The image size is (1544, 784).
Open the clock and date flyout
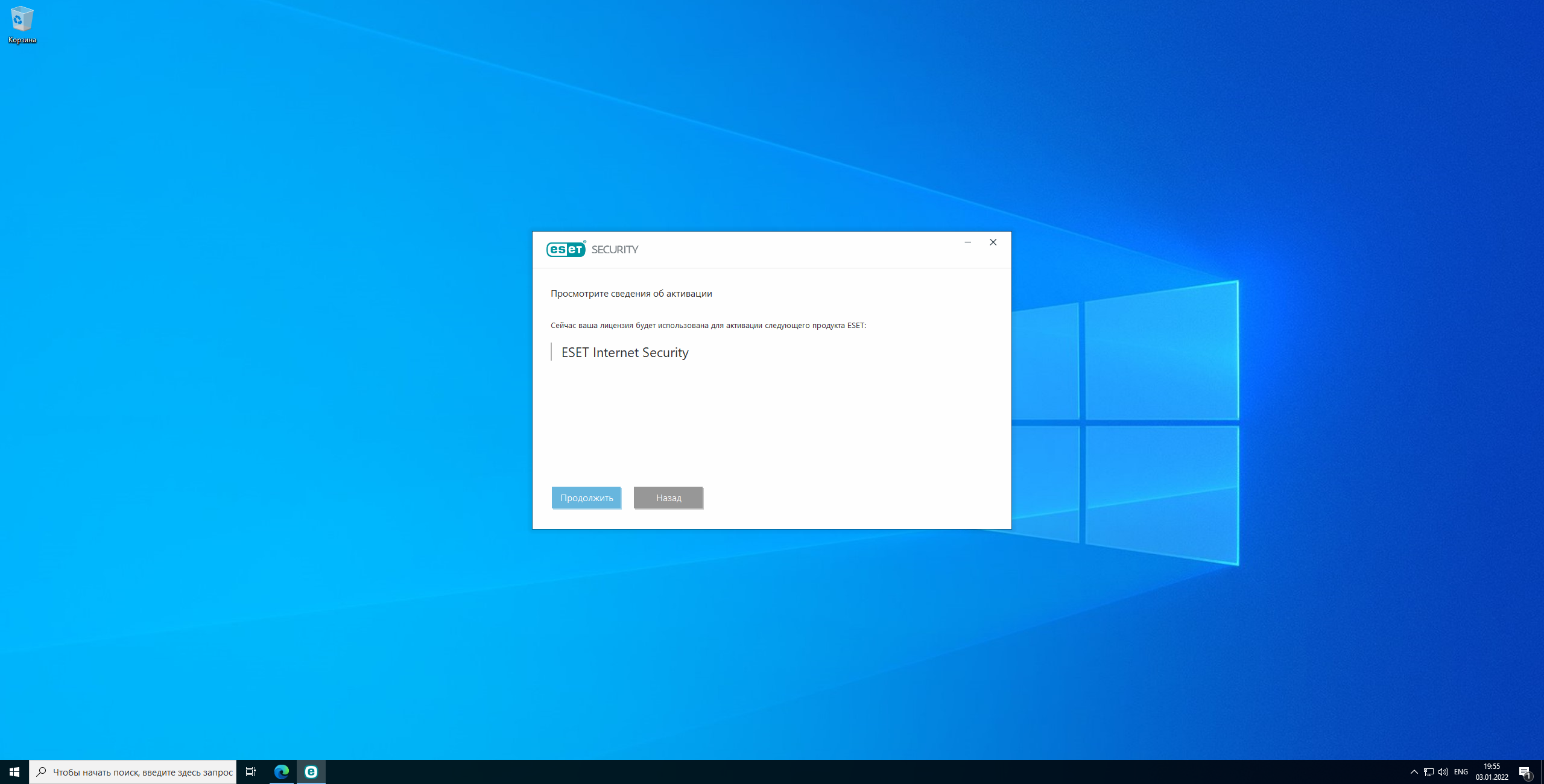tap(1492, 772)
